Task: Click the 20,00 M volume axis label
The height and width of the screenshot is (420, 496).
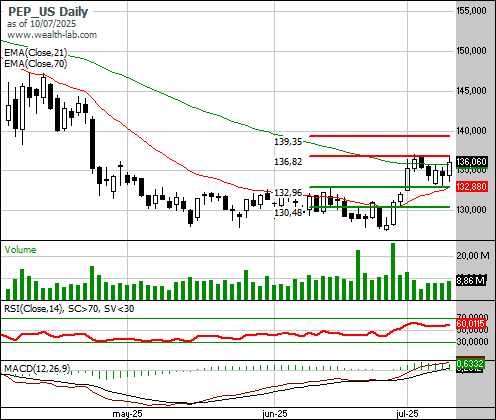Action: coord(473,256)
